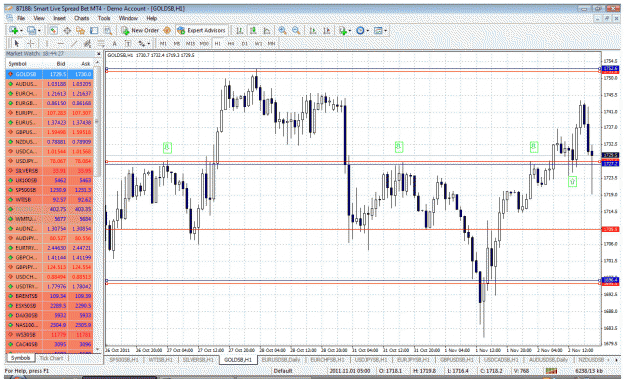The height and width of the screenshot is (379, 625).
Task: Open the File menu
Action: (21, 18)
